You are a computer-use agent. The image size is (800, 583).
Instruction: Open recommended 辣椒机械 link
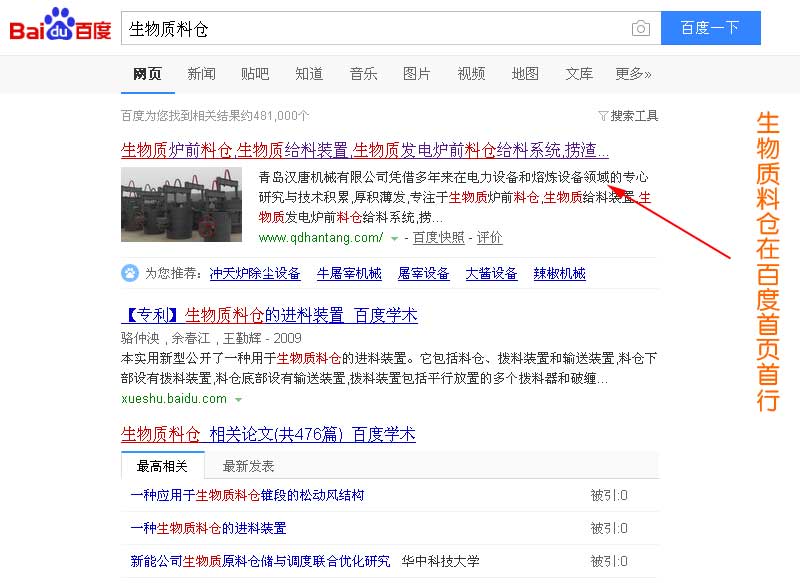[560, 274]
